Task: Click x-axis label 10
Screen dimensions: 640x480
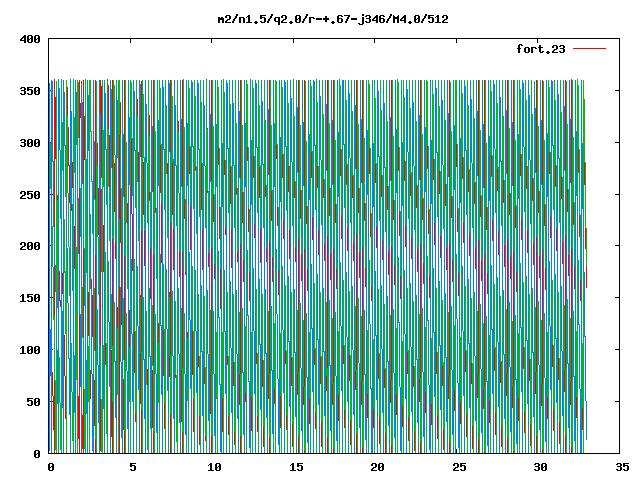Action: coord(214,467)
